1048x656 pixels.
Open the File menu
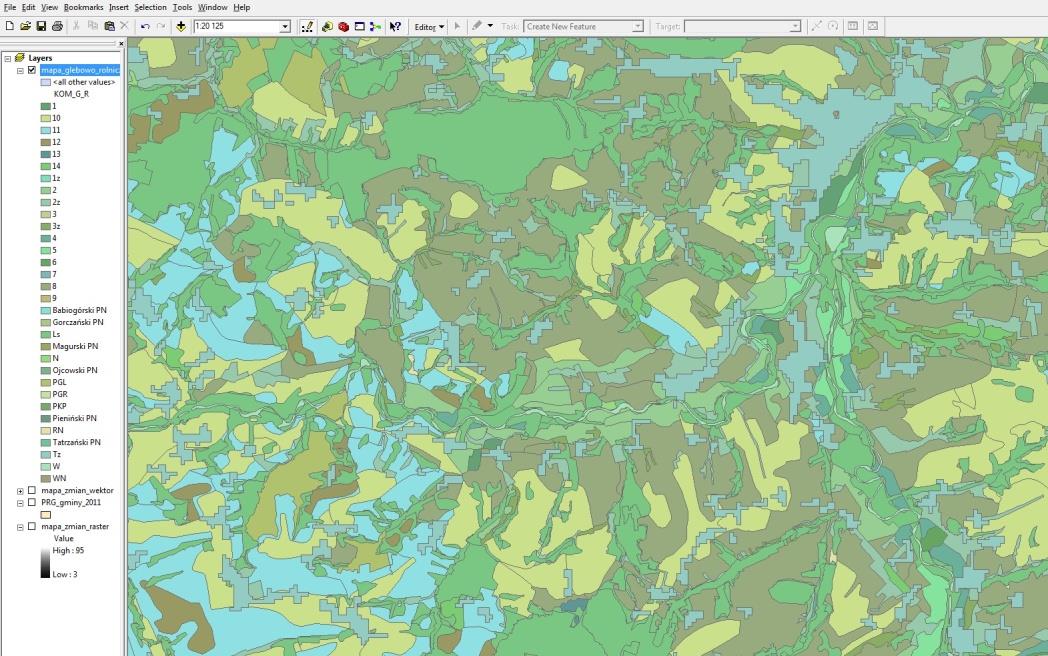9,7
